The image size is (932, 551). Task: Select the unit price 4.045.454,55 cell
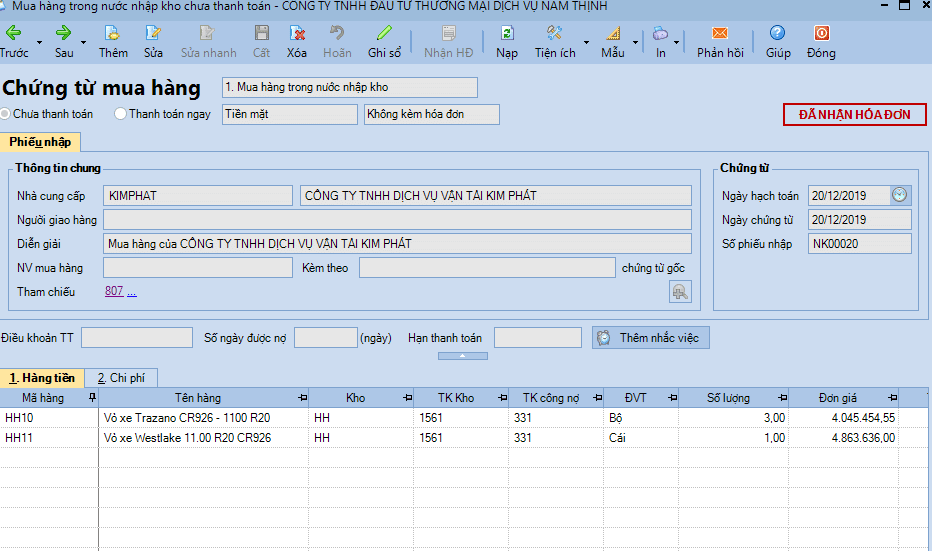[x=843, y=418]
